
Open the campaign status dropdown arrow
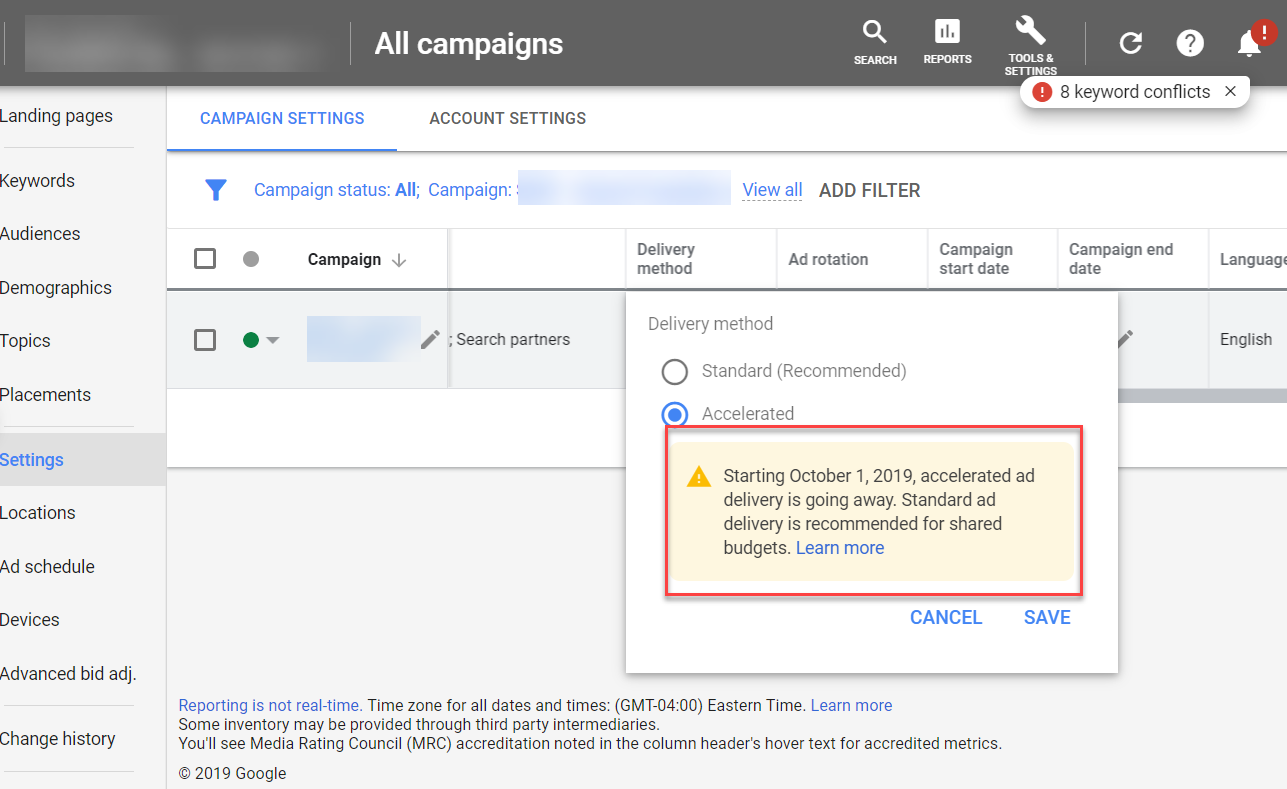pyautogui.click(x=273, y=340)
